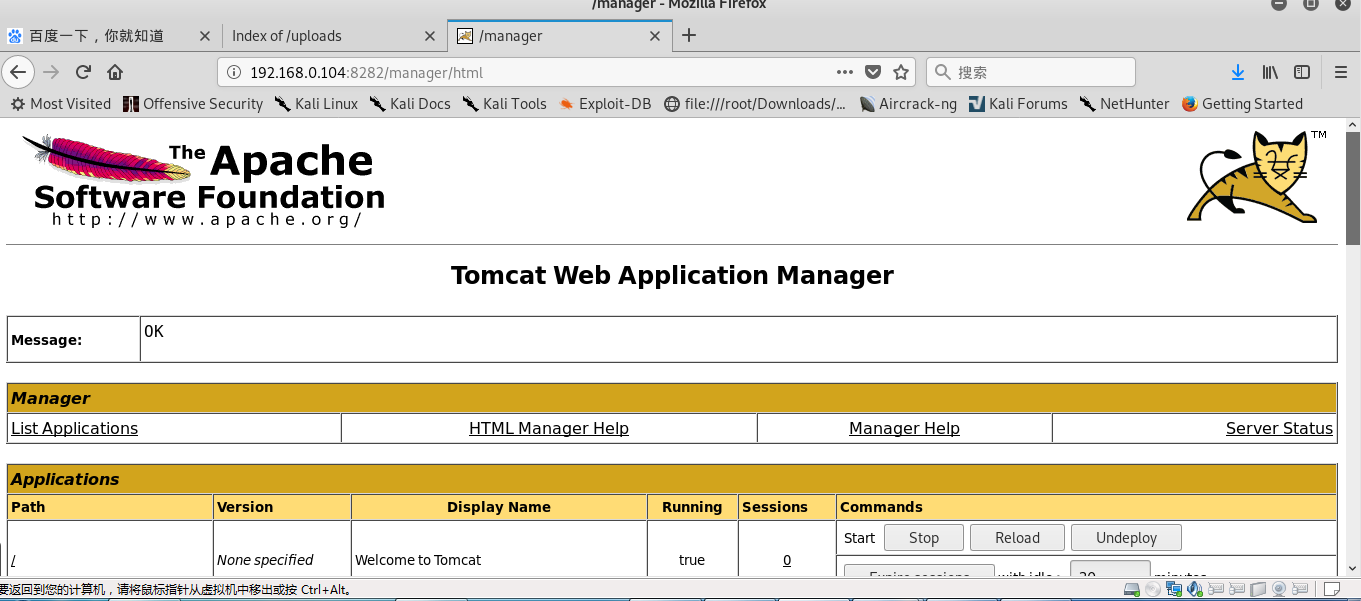The height and width of the screenshot is (601, 1361).
Task: Undeploy the Welcome to Tomcat application
Action: point(1126,538)
